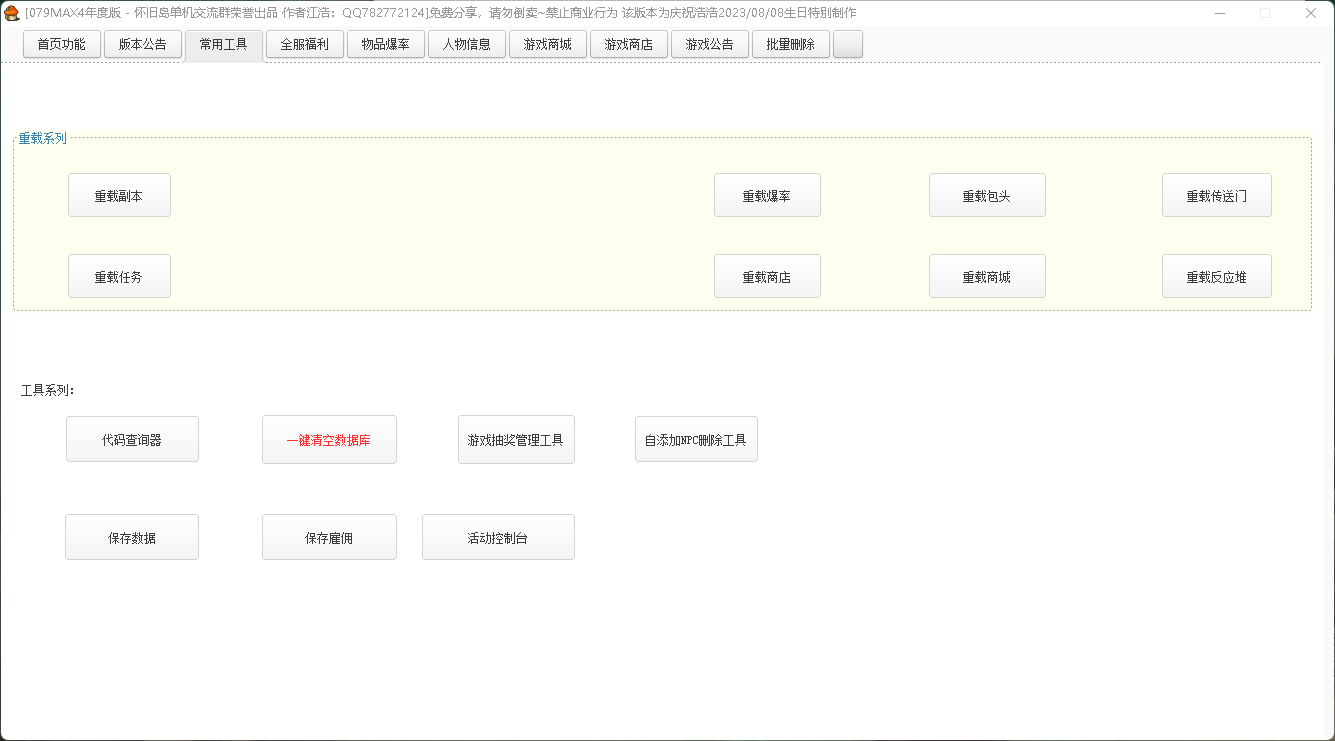Click the application icon in title bar
Image resolution: width=1335 pixels, height=741 pixels.
12,13
